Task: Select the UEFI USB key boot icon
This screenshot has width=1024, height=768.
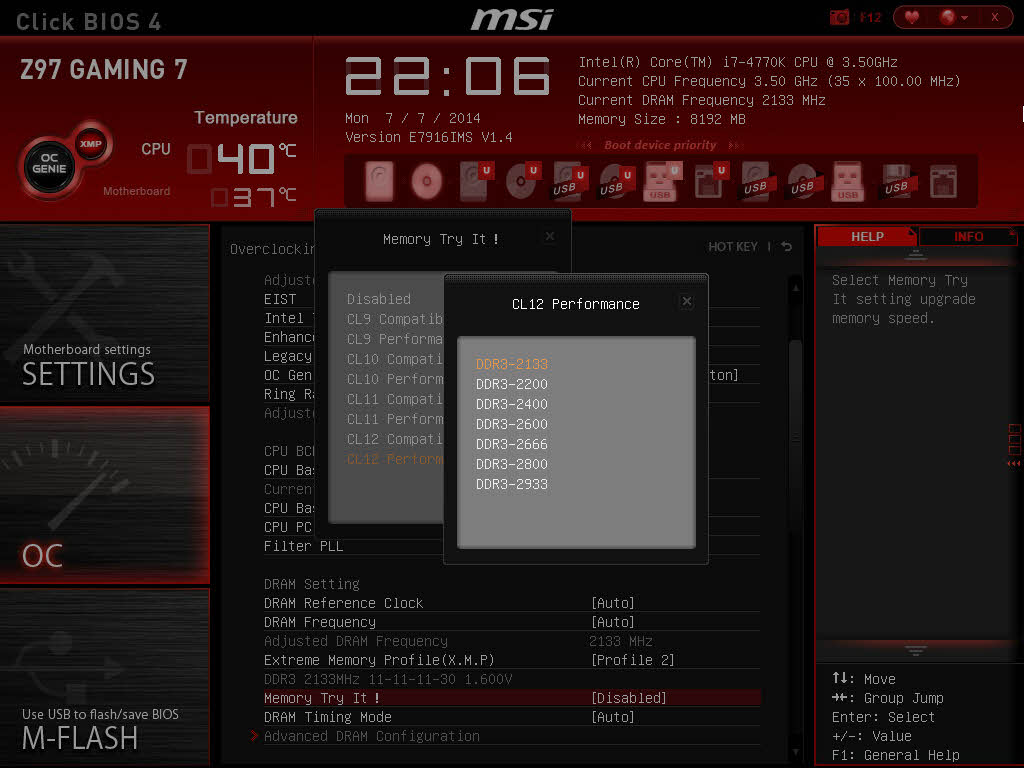Action: click(x=662, y=181)
